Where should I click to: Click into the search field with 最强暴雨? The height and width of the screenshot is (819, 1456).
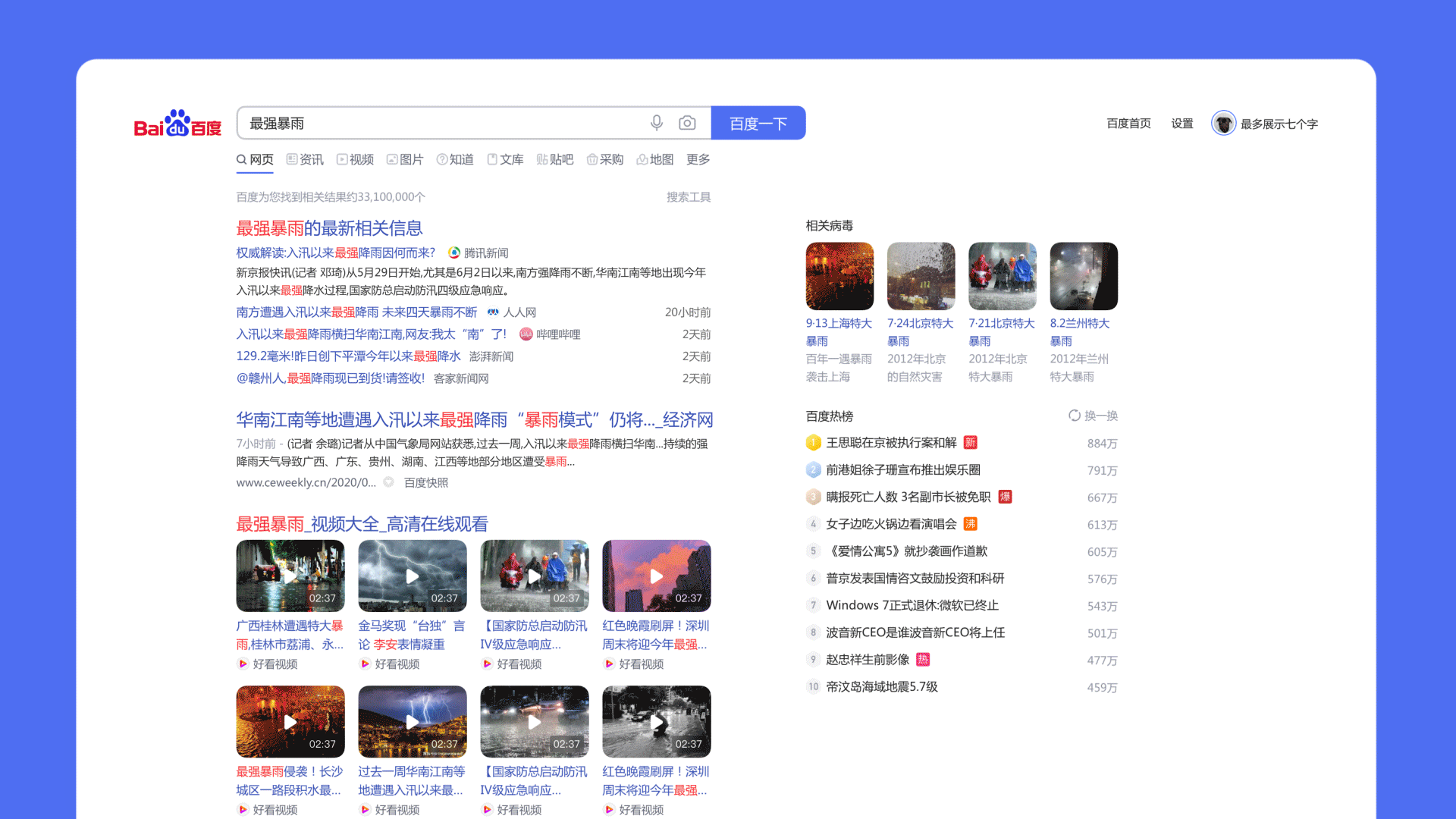pyautogui.click(x=440, y=123)
